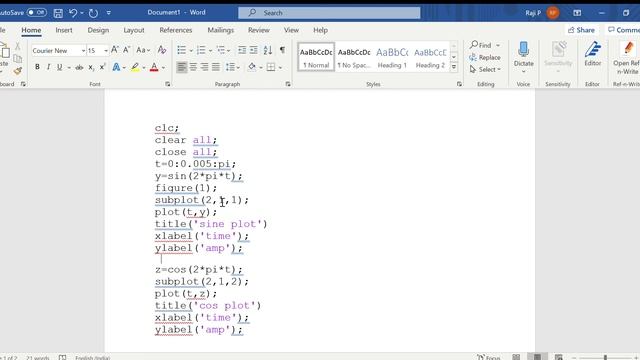Switch to the Layout tab
Viewport: 640px width, 360px height.
(134, 30)
